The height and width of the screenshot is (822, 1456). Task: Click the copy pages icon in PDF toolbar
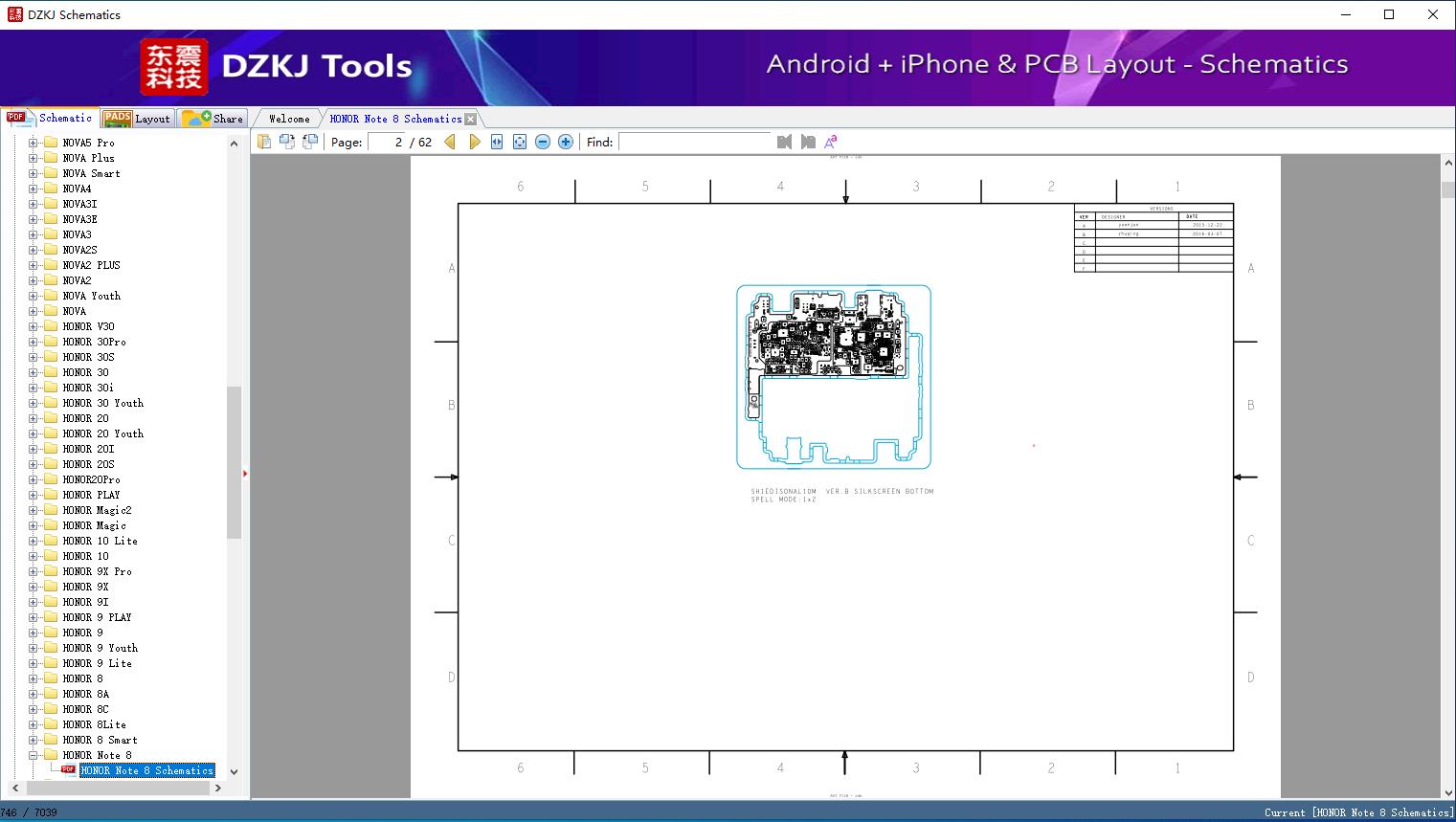[x=264, y=142]
